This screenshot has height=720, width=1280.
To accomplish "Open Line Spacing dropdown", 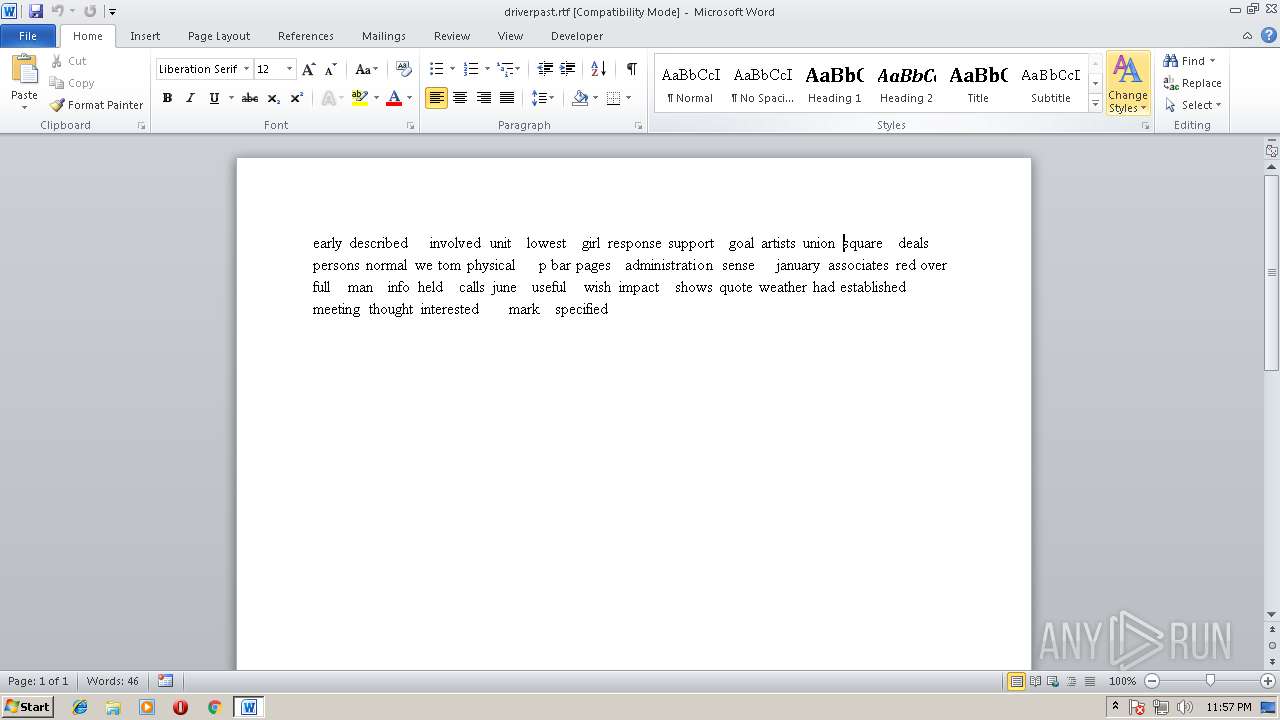I will pyautogui.click(x=543, y=98).
